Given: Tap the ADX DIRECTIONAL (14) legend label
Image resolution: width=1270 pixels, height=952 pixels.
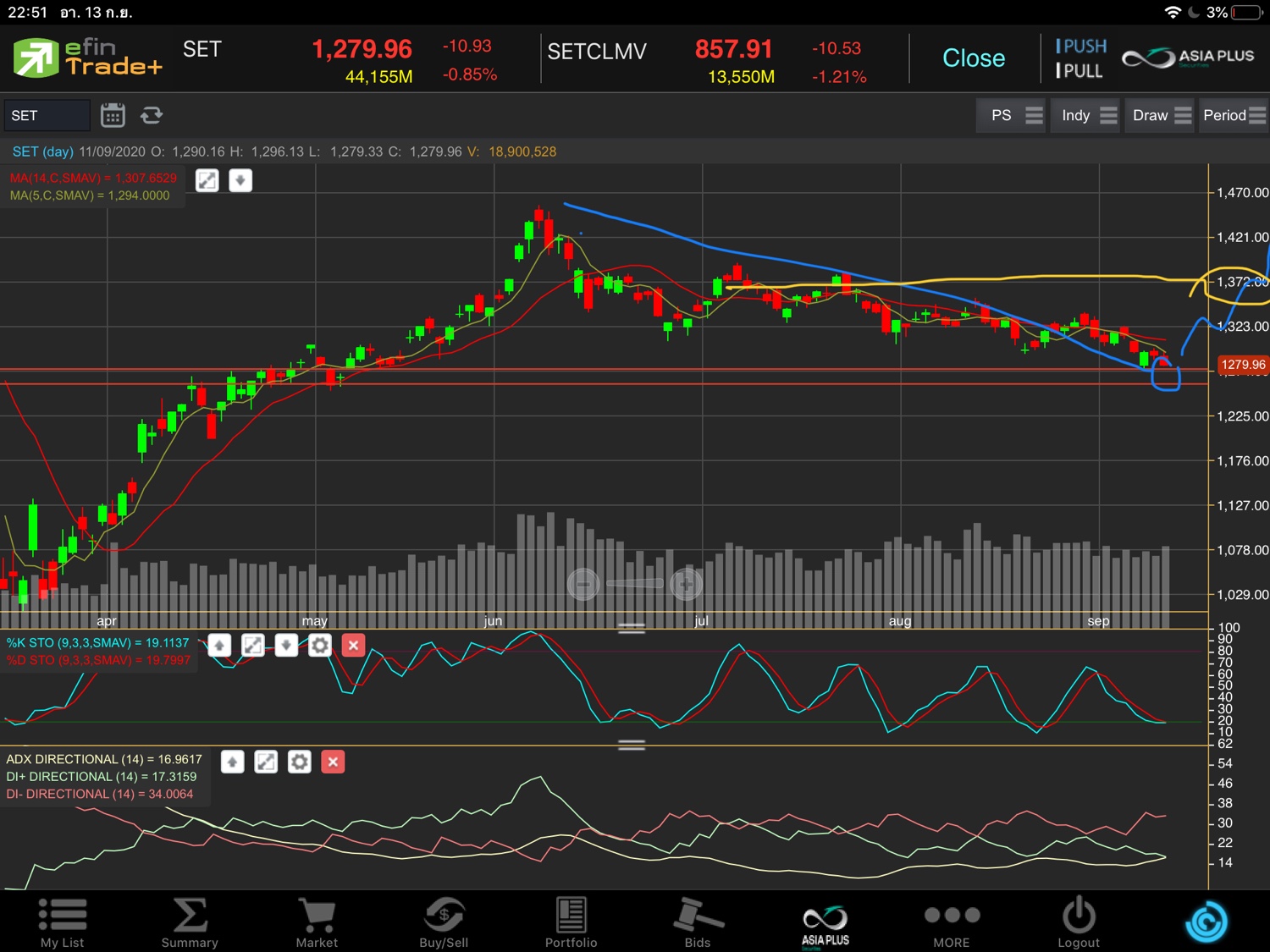Looking at the screenshot, I should point(104,759).
